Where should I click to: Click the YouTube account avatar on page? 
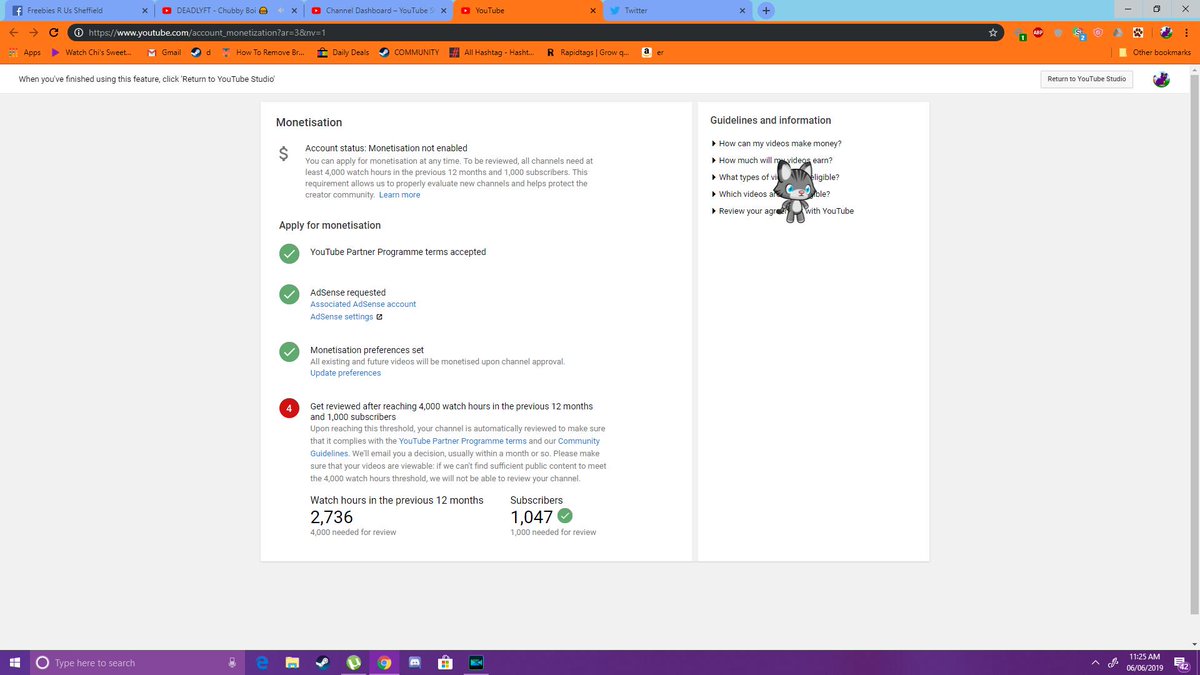1161,79
